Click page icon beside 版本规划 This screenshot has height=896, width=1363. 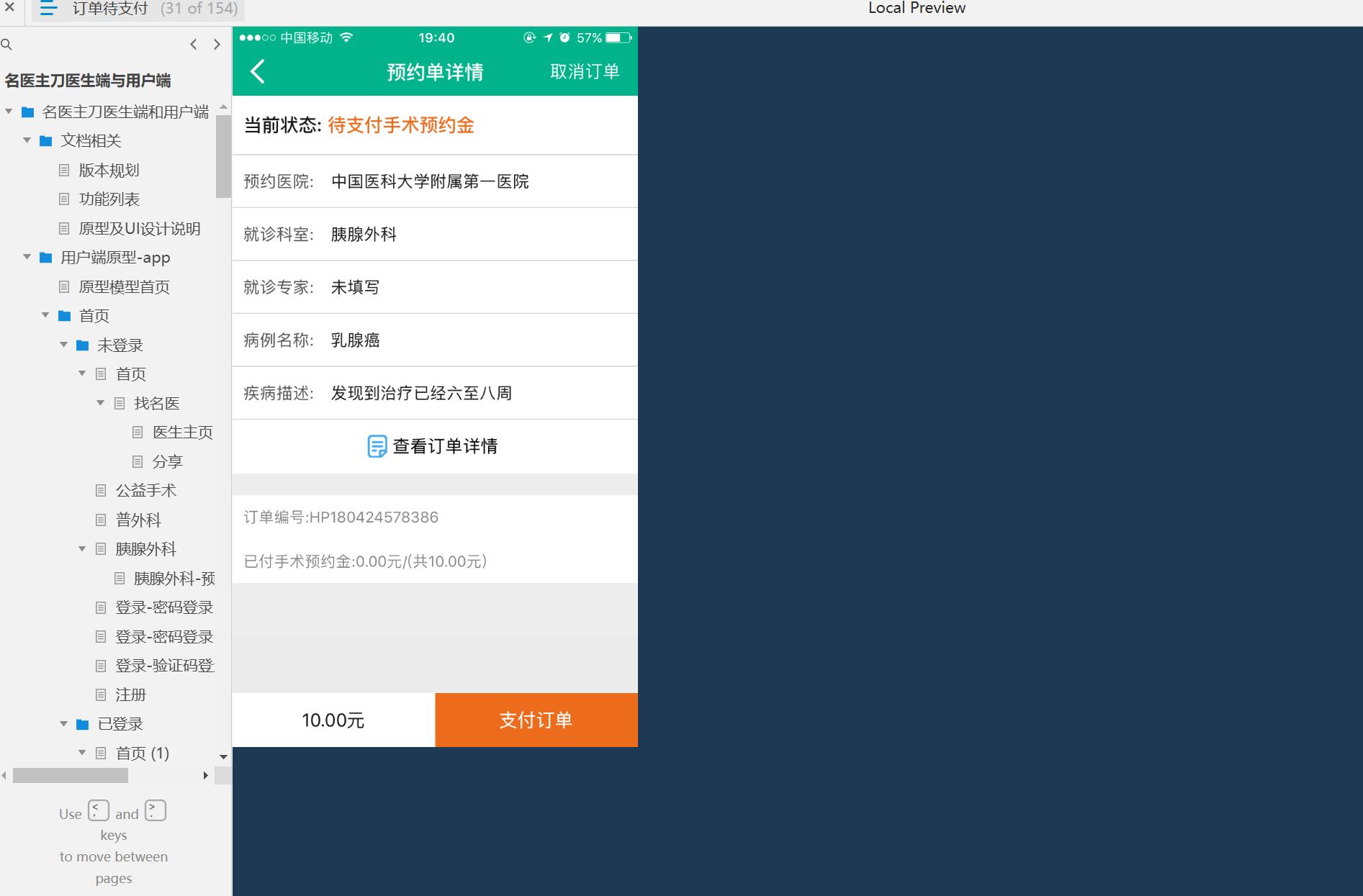click(x=64, y=171)
